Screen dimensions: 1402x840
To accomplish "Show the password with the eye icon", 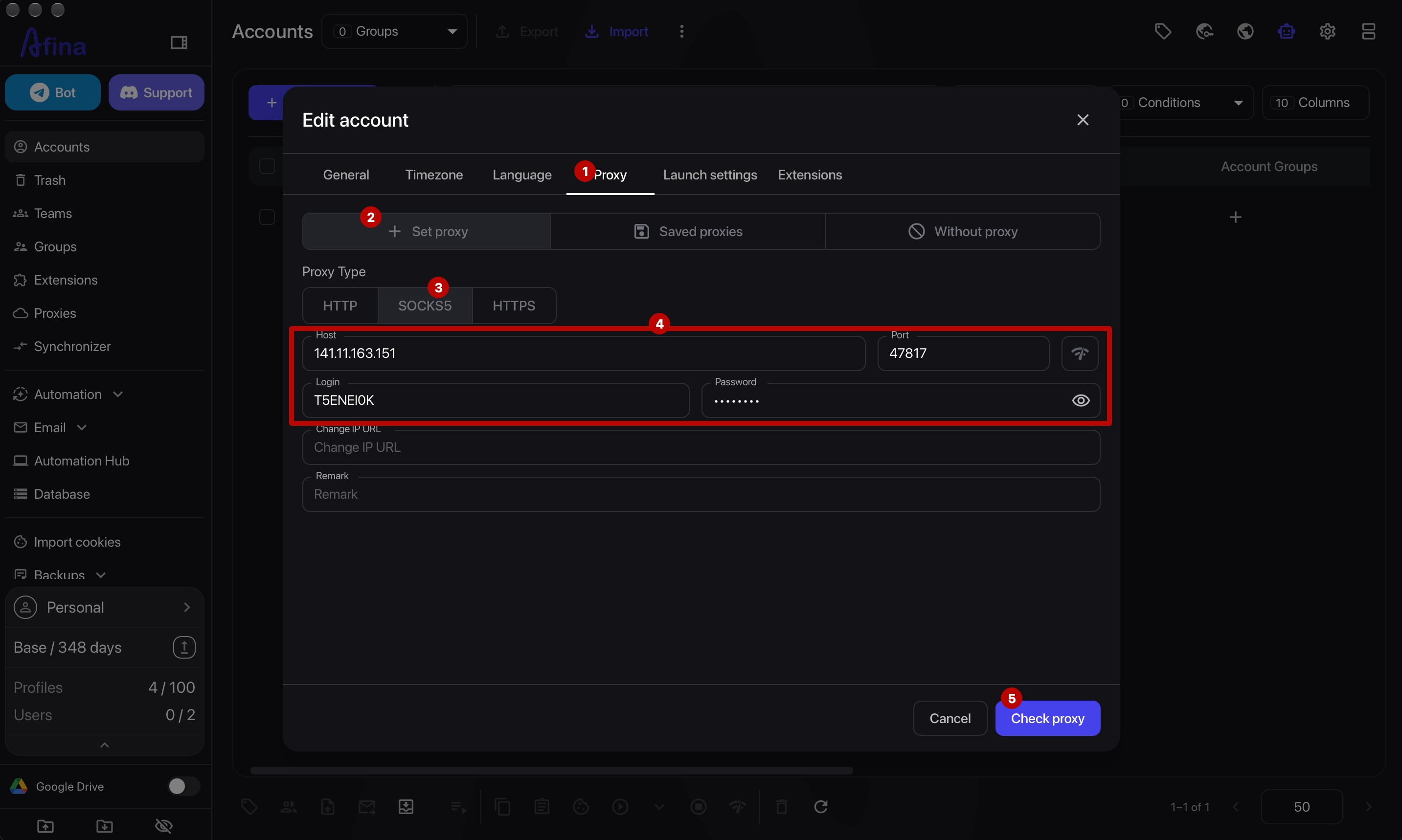I will 1081,400.
